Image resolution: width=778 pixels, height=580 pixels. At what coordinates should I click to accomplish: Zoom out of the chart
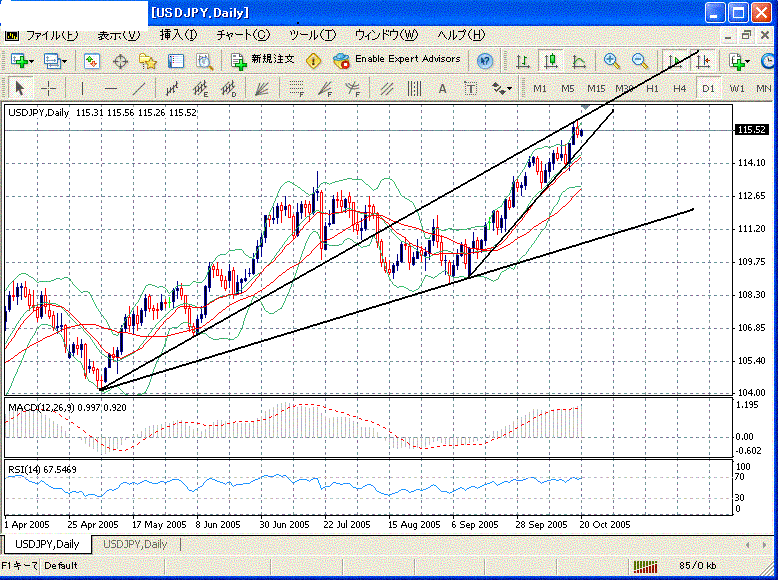pyautogui.click(x=639, y=60)
